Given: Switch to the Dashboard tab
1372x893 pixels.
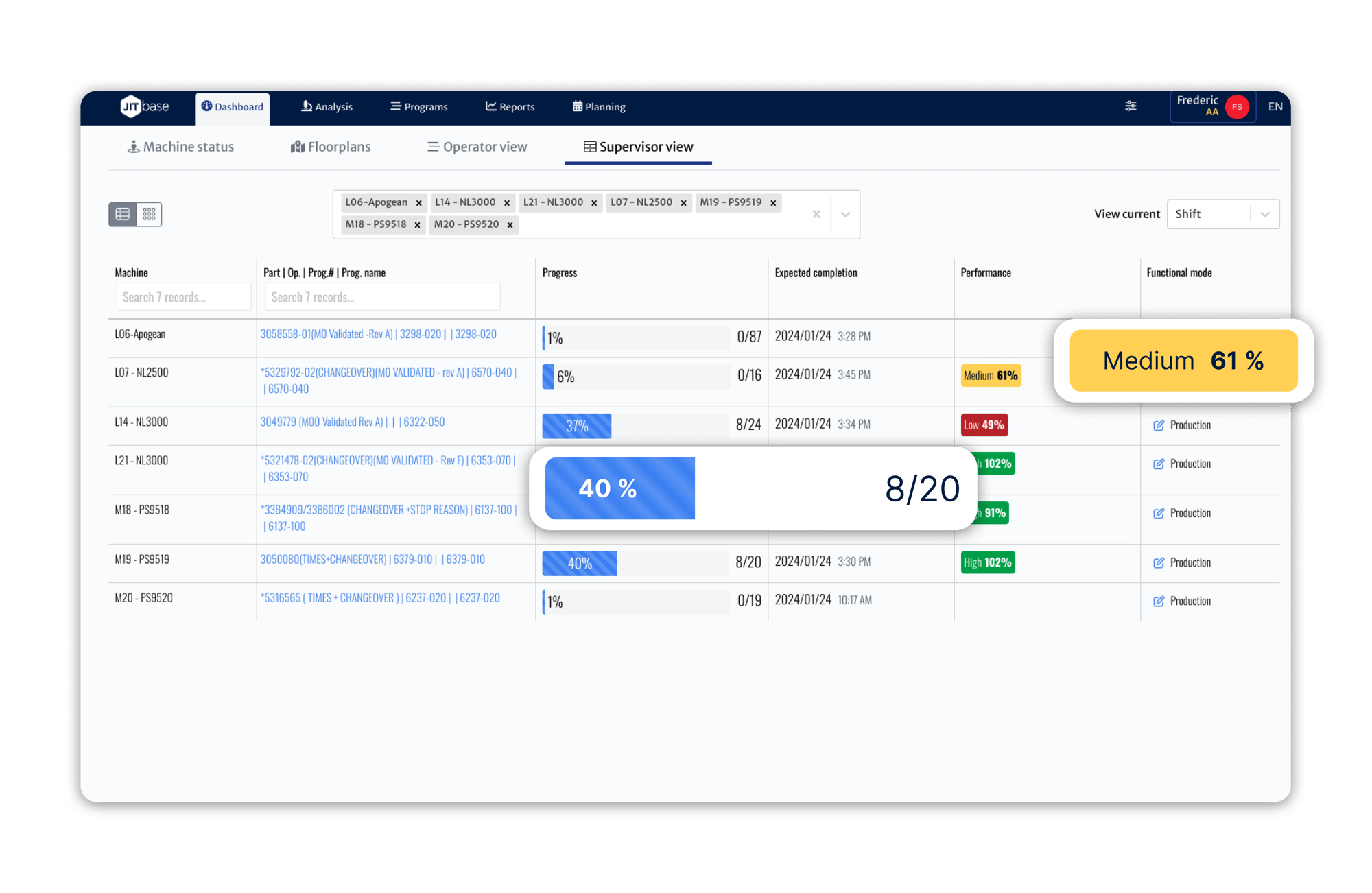Looking at the screenshot, I should click(x=230, y=108).
